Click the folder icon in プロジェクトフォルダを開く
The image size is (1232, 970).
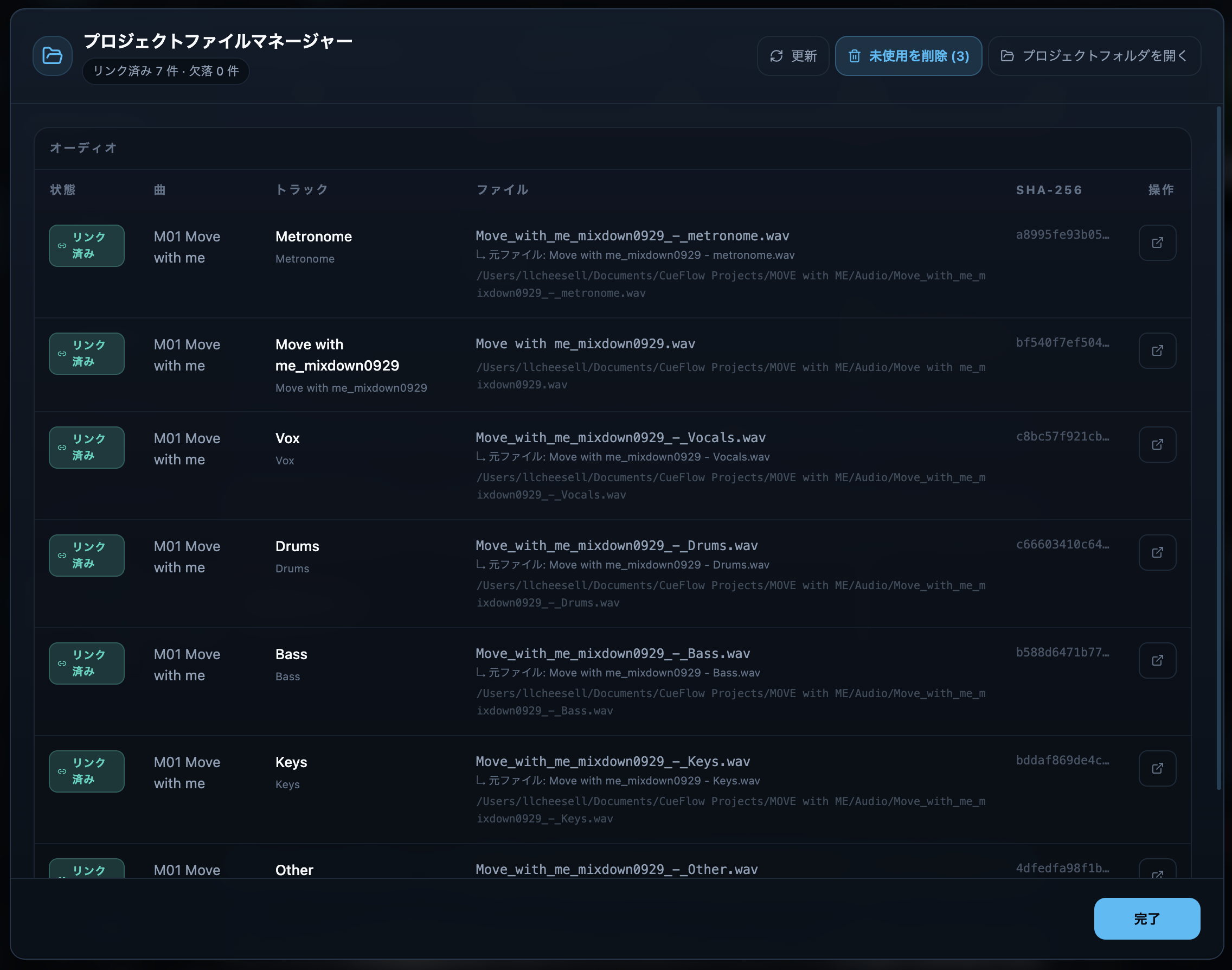click(1007, 56)
